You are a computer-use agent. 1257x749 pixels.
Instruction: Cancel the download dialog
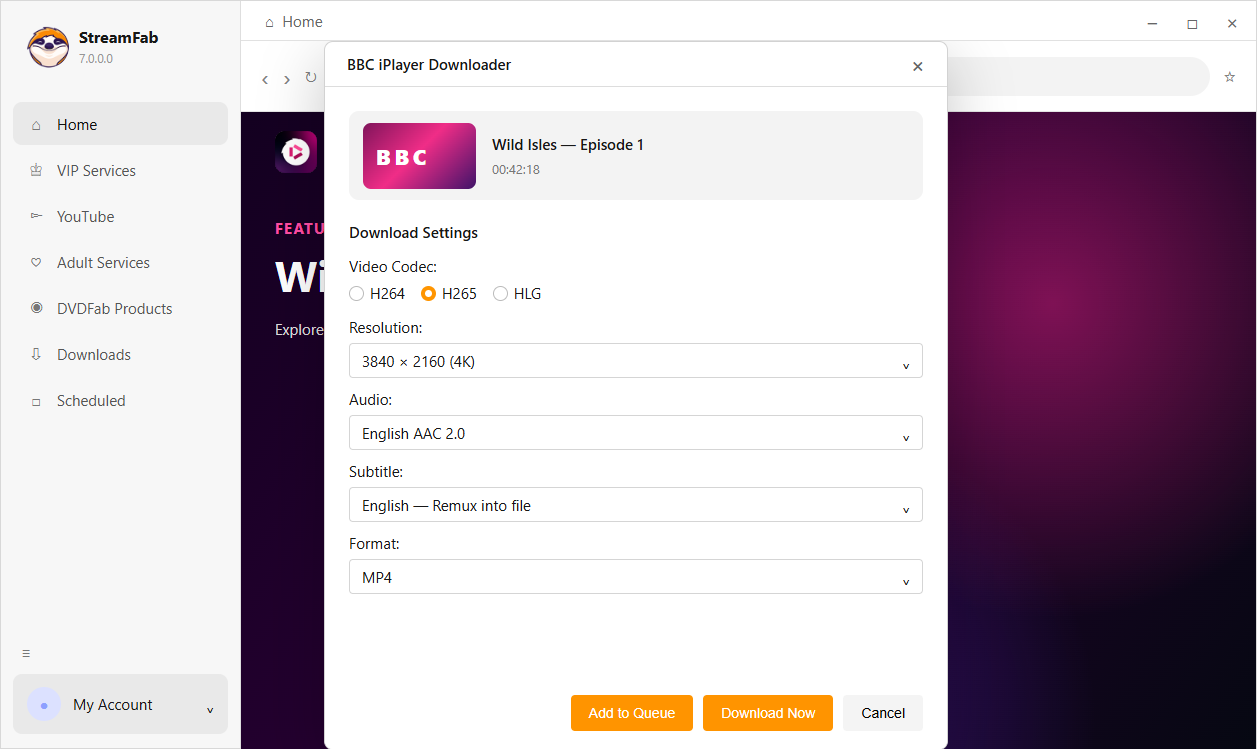(x=883, y=713)
